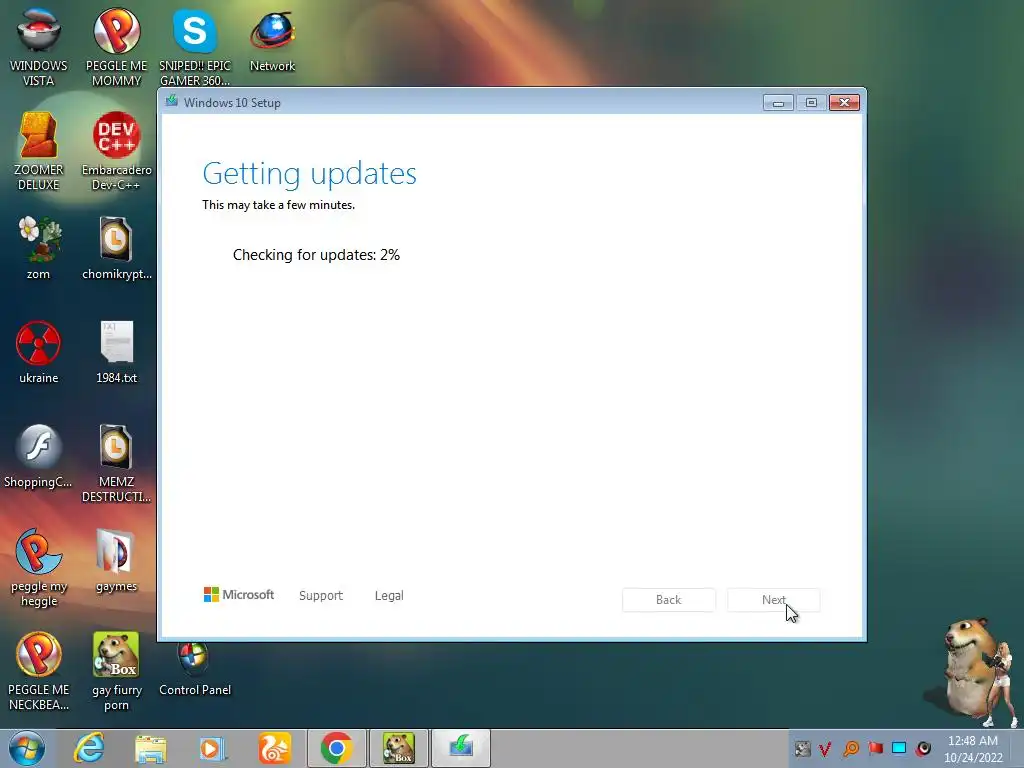Click the round black tray icon
Image resolution: width=1024 pixels, height=768 pixels.
tap(923, 748)
